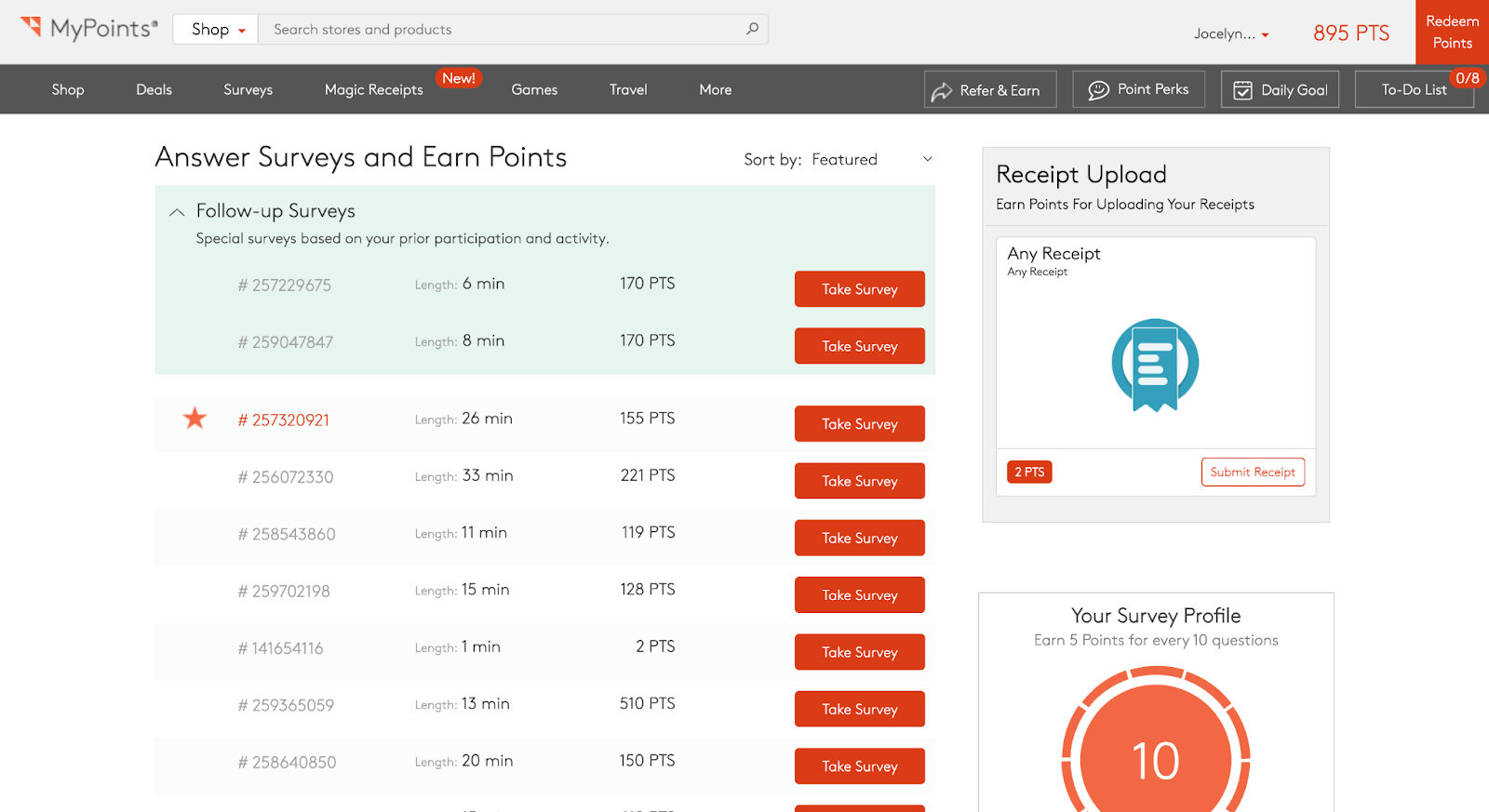The width and height of the screenshot is (1489, 812).
Task: Open the Point Perks button
Action: pos(1138,89)
